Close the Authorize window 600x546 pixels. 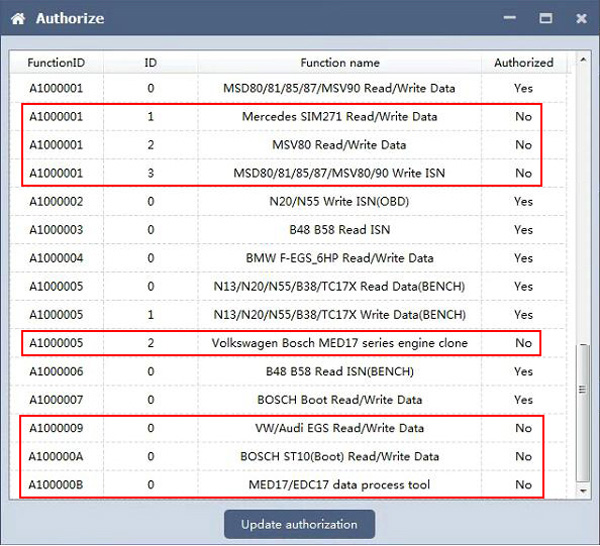(x=581, y=18)
